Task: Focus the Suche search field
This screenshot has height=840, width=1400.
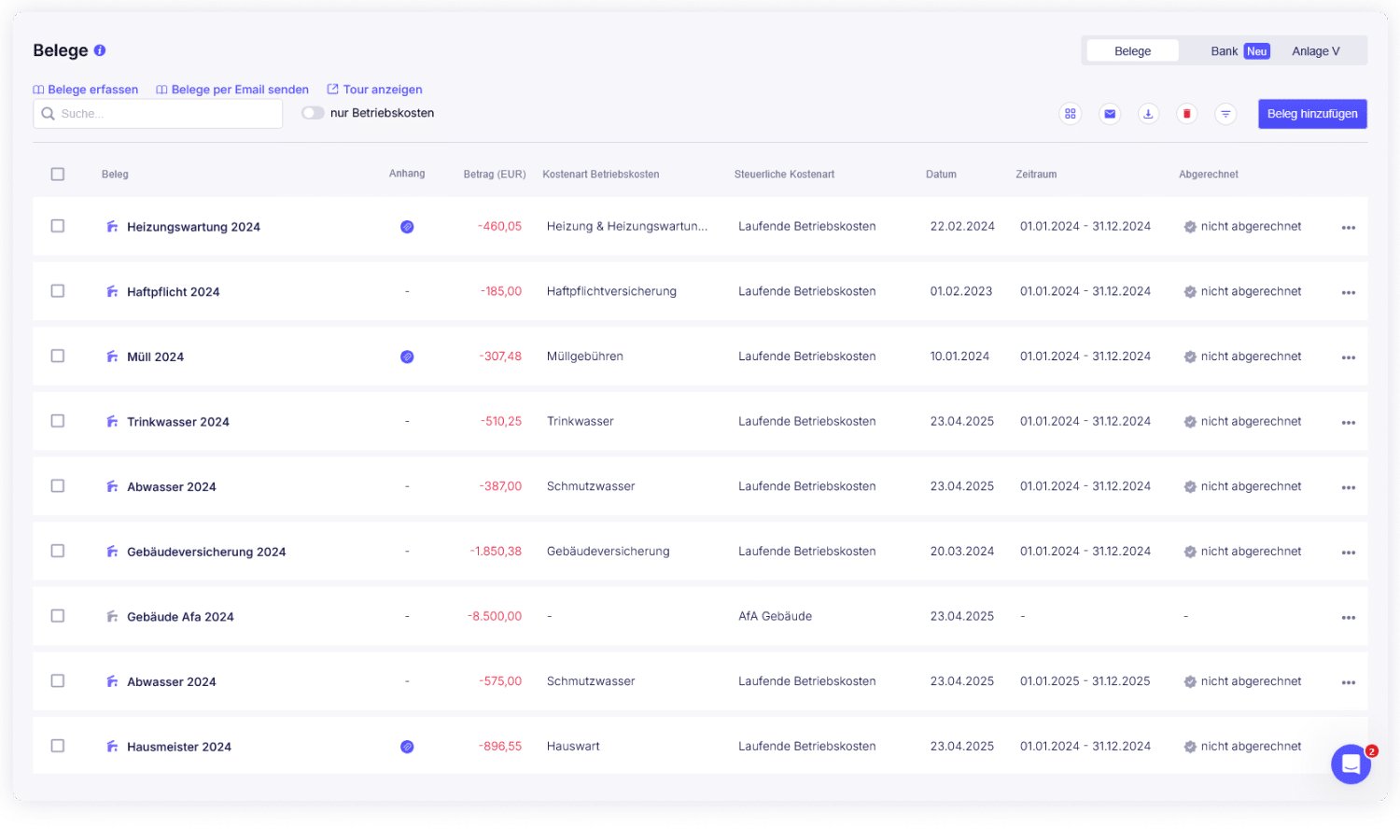Action: [x=158, y=114]
